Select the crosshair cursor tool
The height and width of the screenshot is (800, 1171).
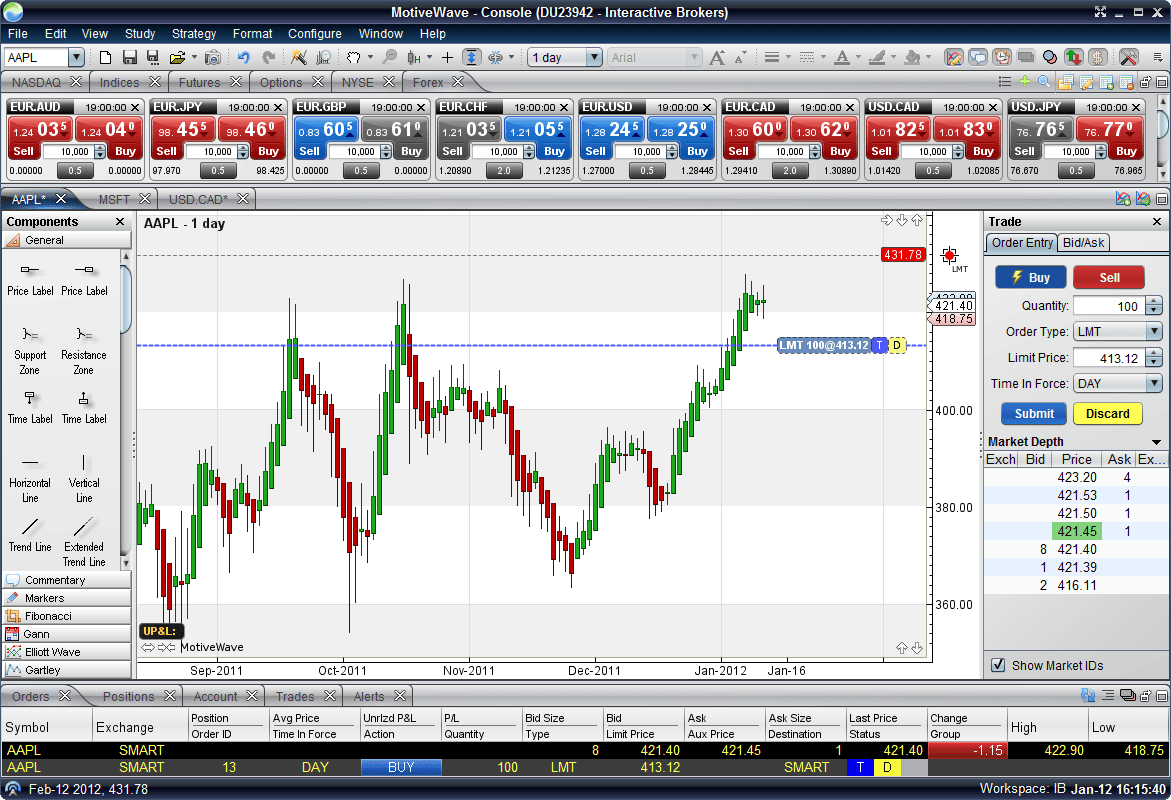pyautogui.click(x=447, y=58)
